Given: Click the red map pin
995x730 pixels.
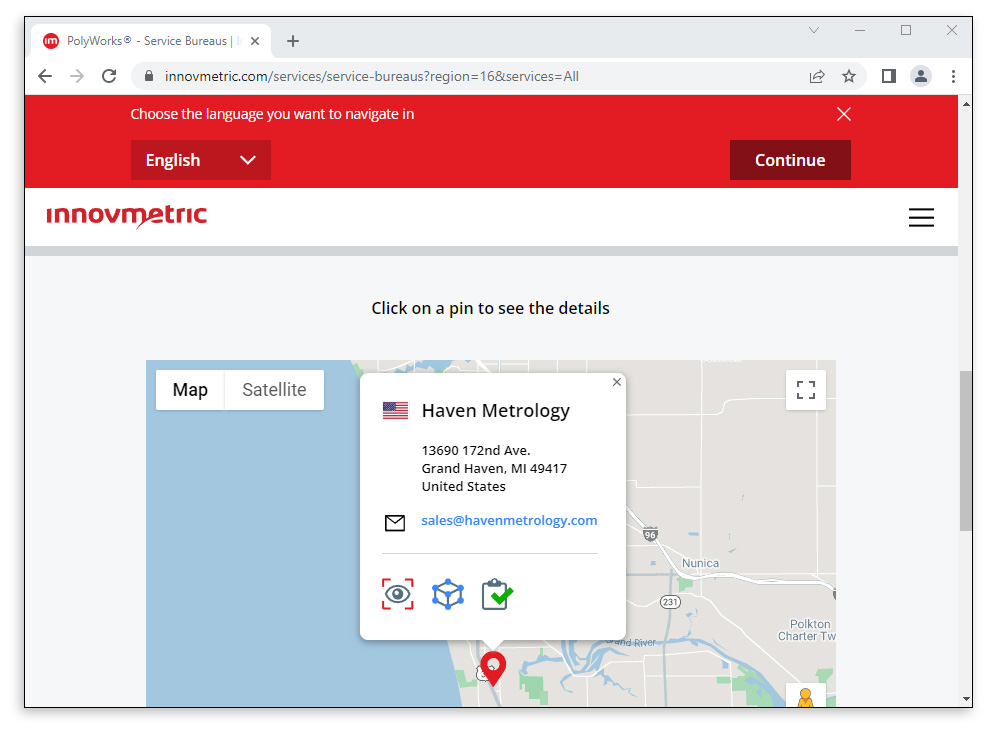Looking at the screenshot, I should click(493, 668).
